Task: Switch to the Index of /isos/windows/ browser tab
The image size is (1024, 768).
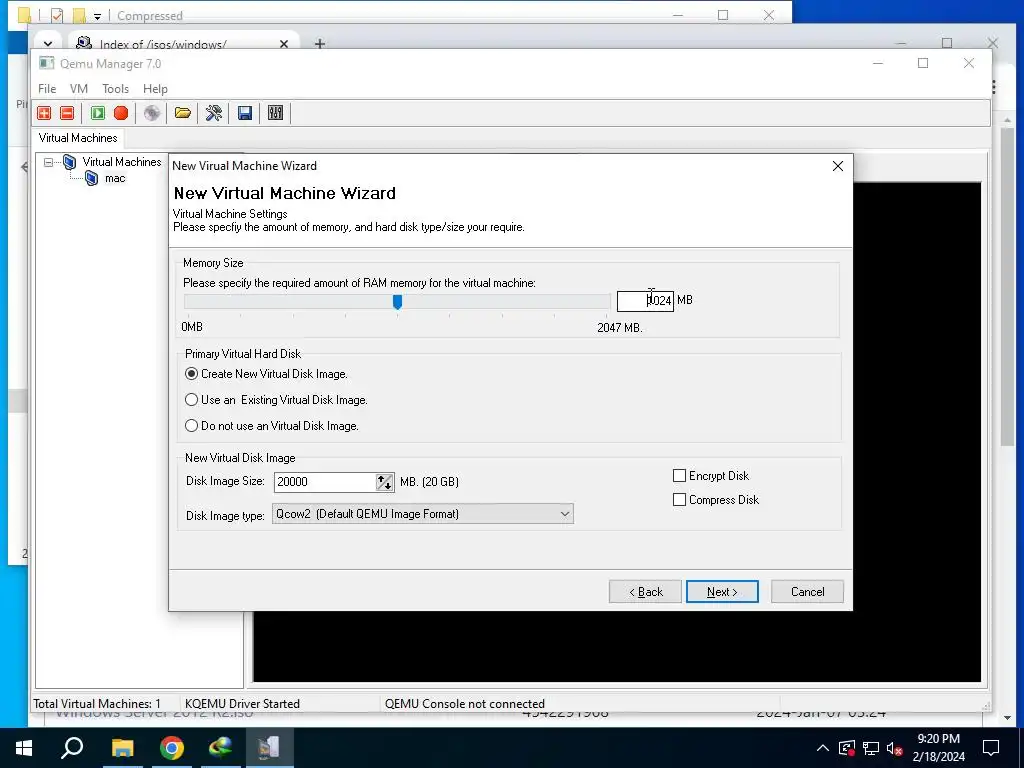Action: 163,44
